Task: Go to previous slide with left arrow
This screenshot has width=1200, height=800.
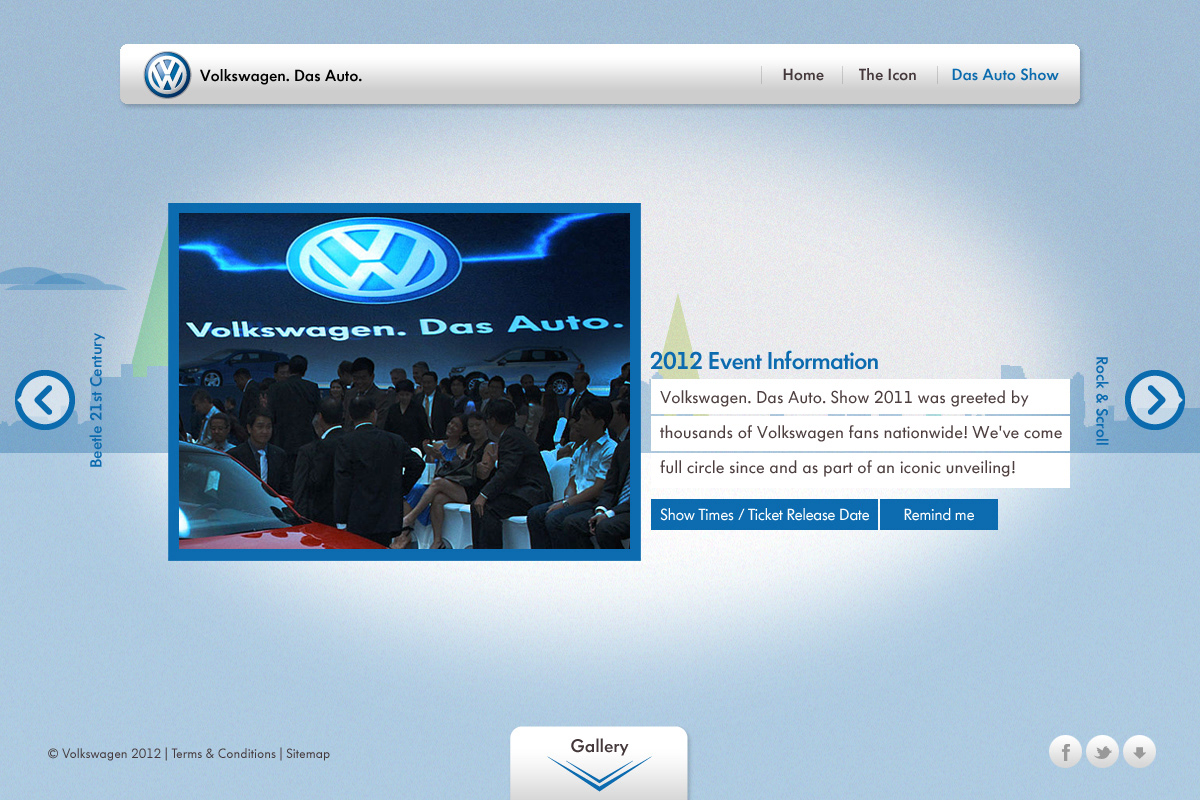Action: 45,400
